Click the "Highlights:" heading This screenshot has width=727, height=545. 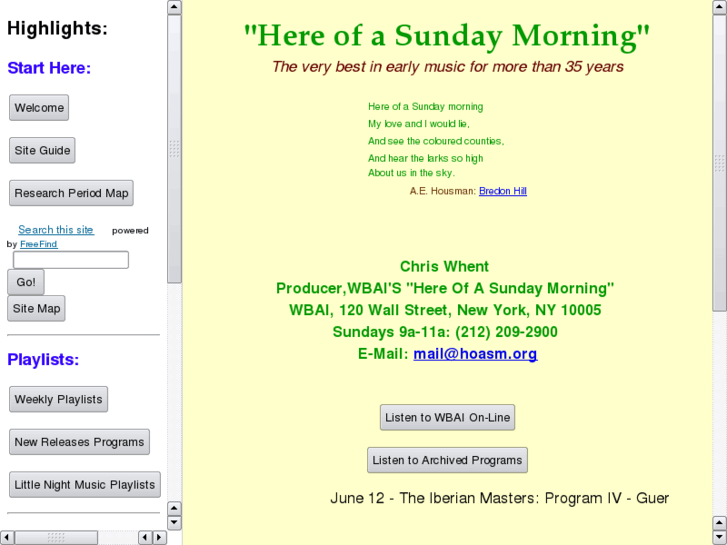pos(57,28)
